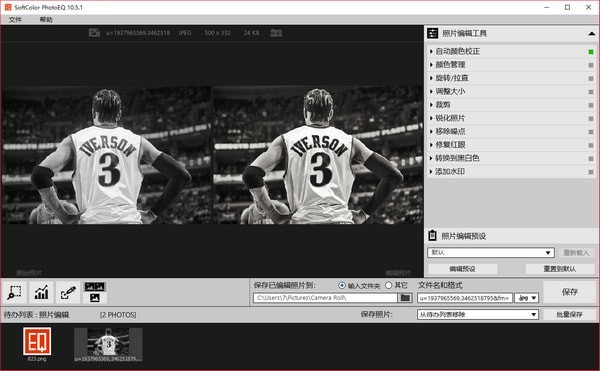The height and width of the screenshot is (371, 600).
Task: Click the open folder icon above preview
Action: (276, 33)
